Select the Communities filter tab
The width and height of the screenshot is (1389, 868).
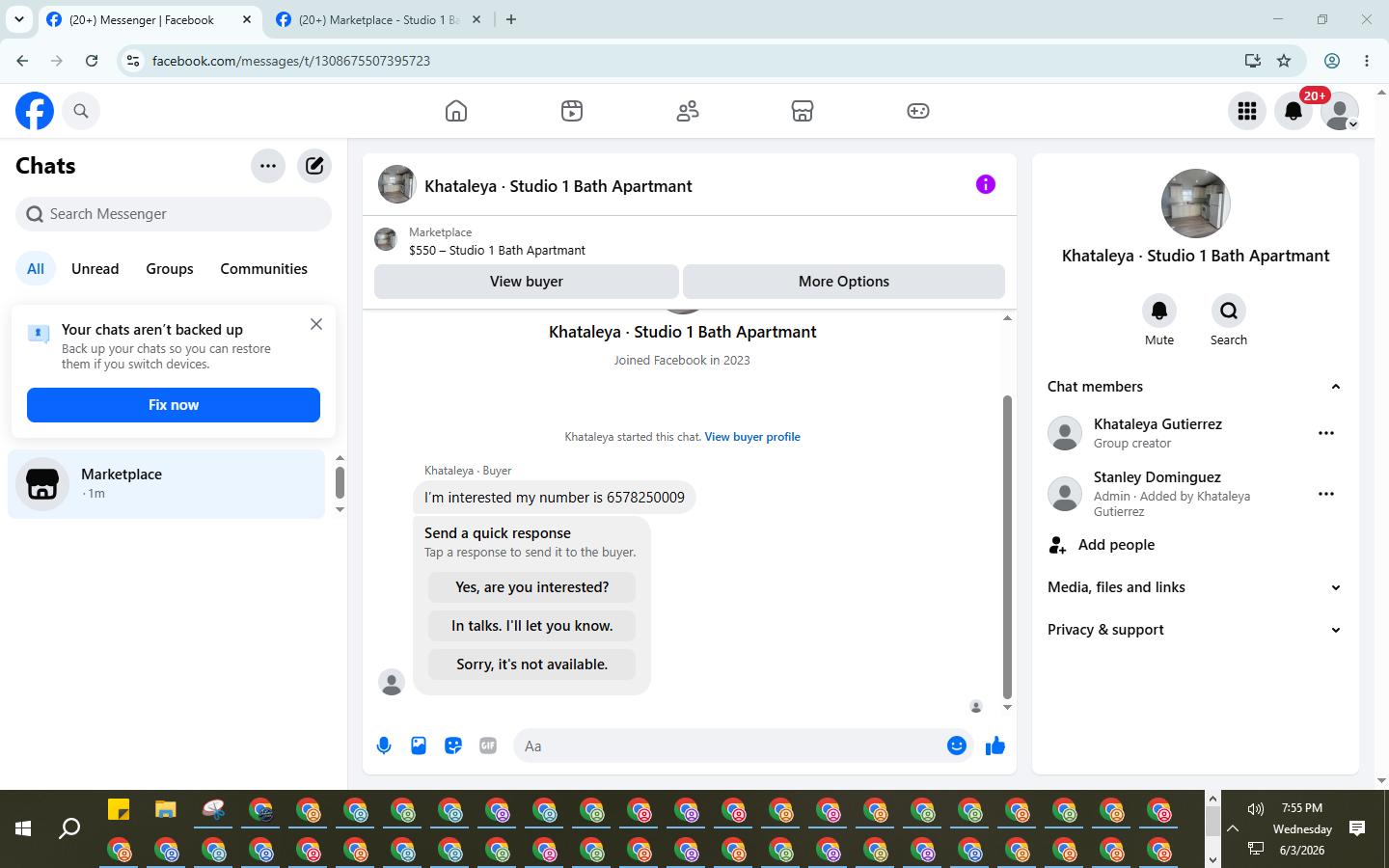[263, 269]
